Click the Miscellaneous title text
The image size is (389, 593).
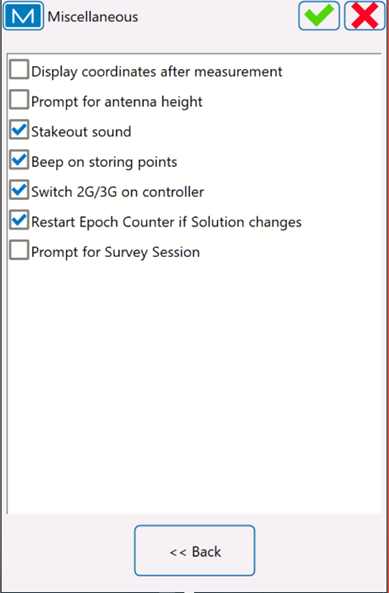pyautogui.click(x=93, y=17)
